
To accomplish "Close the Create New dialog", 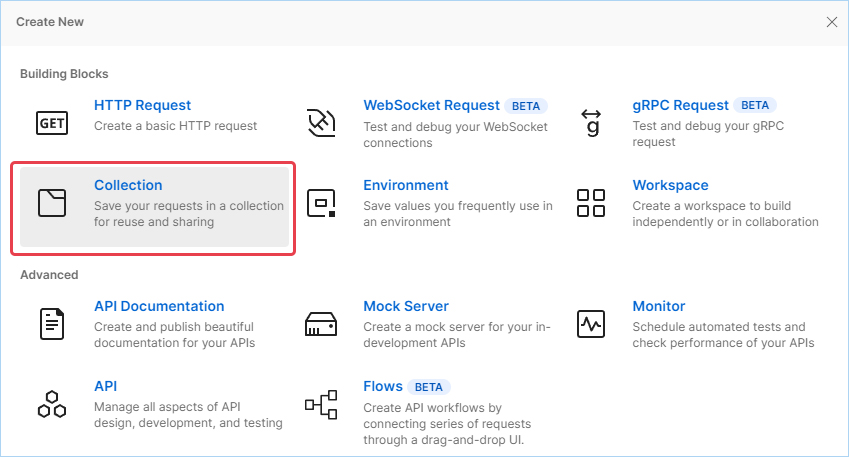I will (x=832, y=22).
